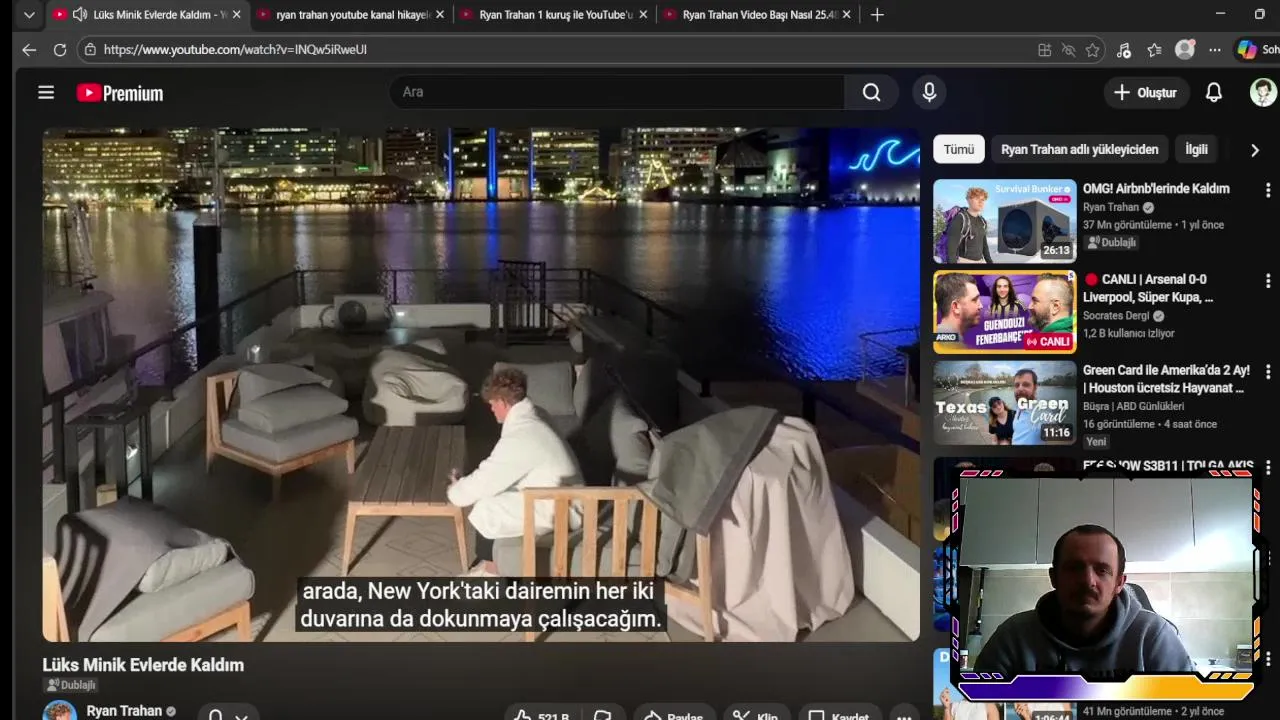Open browser settings three-dot menu
Screen dimensions: 1280x720
pos(1214,50)
